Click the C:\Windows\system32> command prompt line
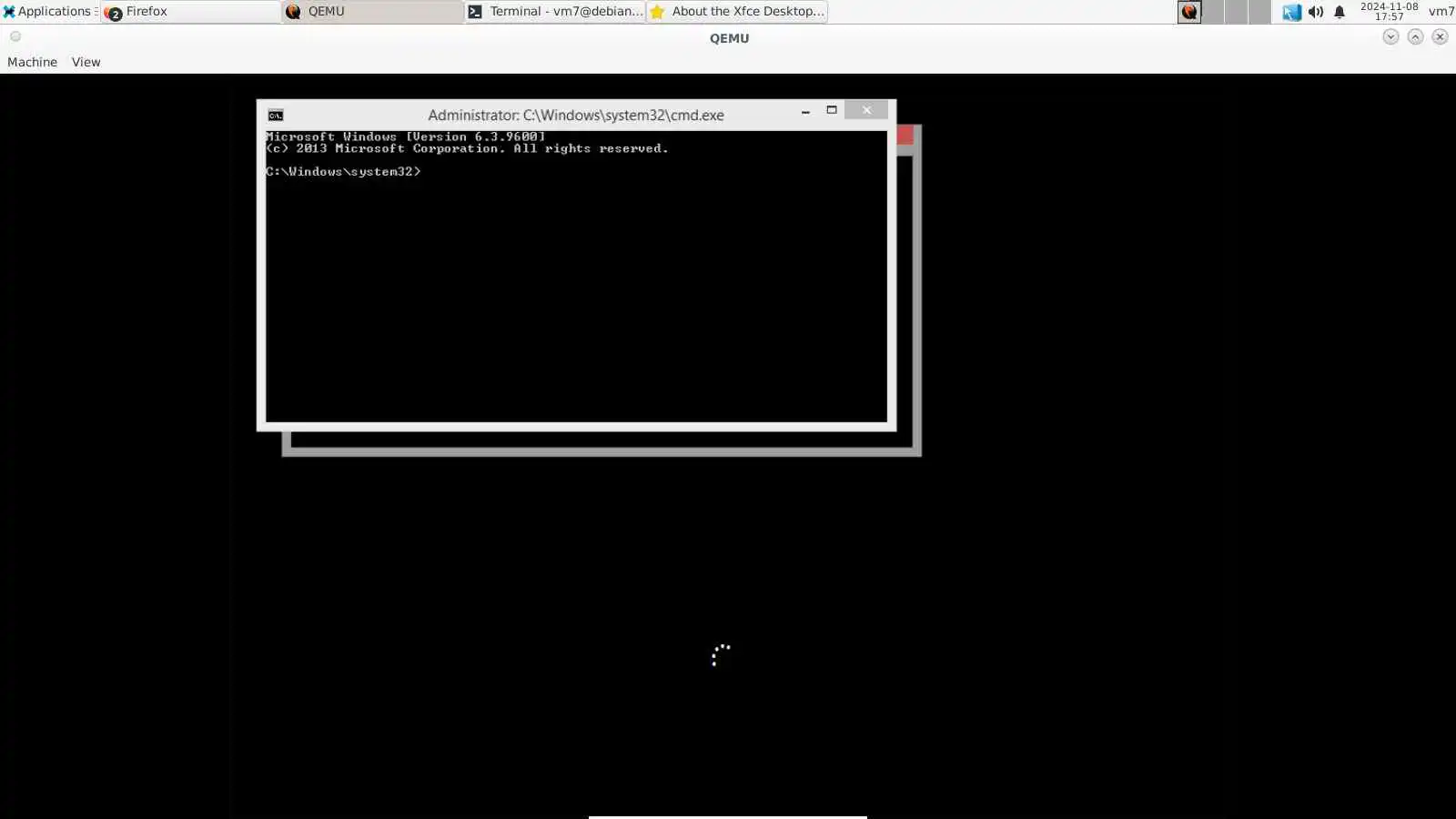This screenshot has width=1456, height=819. (343, 171)
